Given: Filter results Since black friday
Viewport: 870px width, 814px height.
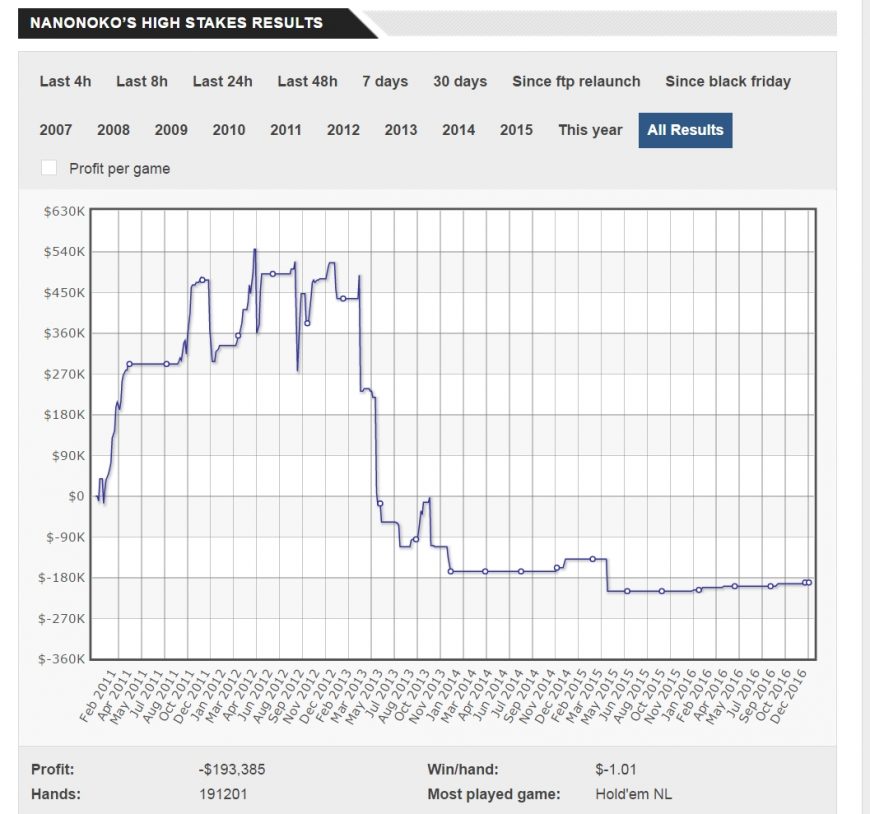Looking at the screenshot, I should [x=727, y=81].
